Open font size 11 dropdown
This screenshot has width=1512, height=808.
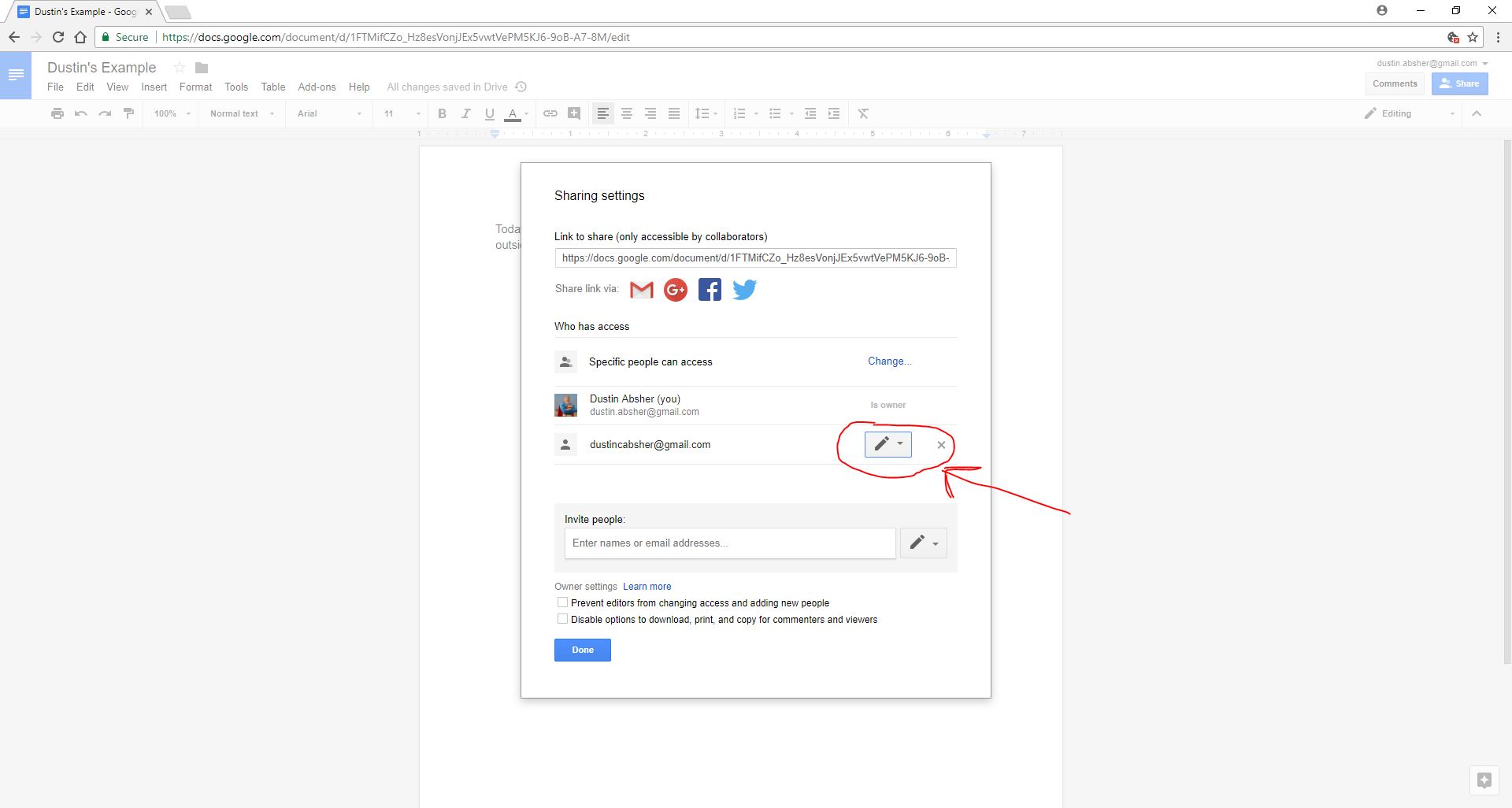click(402, 113)
